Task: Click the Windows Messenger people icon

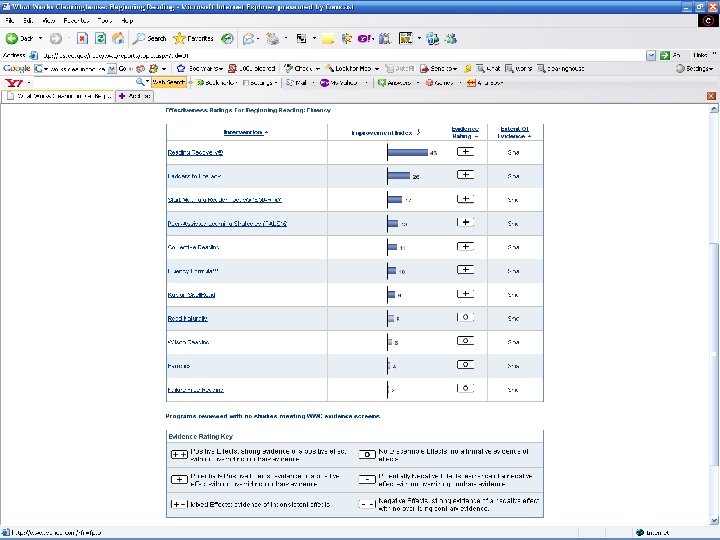Action: pyautogui.click(x=451, y=39)
